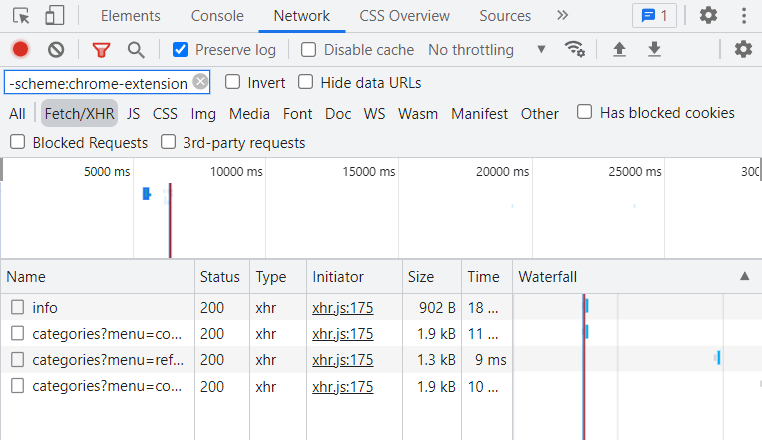This screenshot has height=440, width=762.
Task: Check Hide data URLs option
Action: coord(305,82)
